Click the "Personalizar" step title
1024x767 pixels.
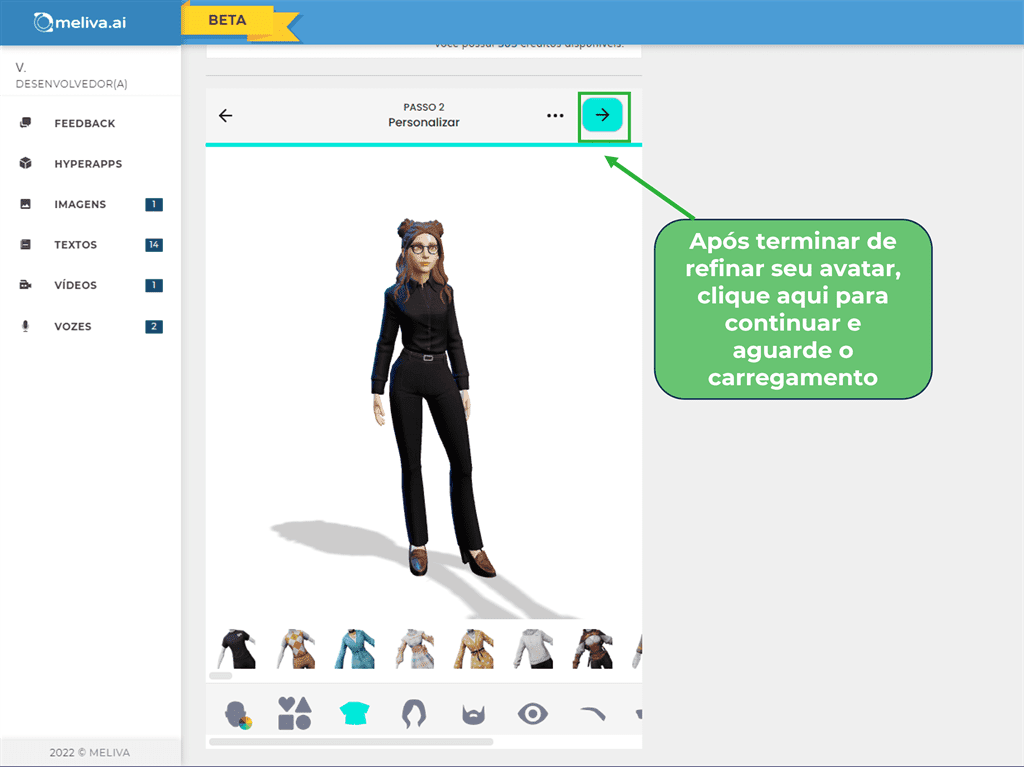click(424, 122)
